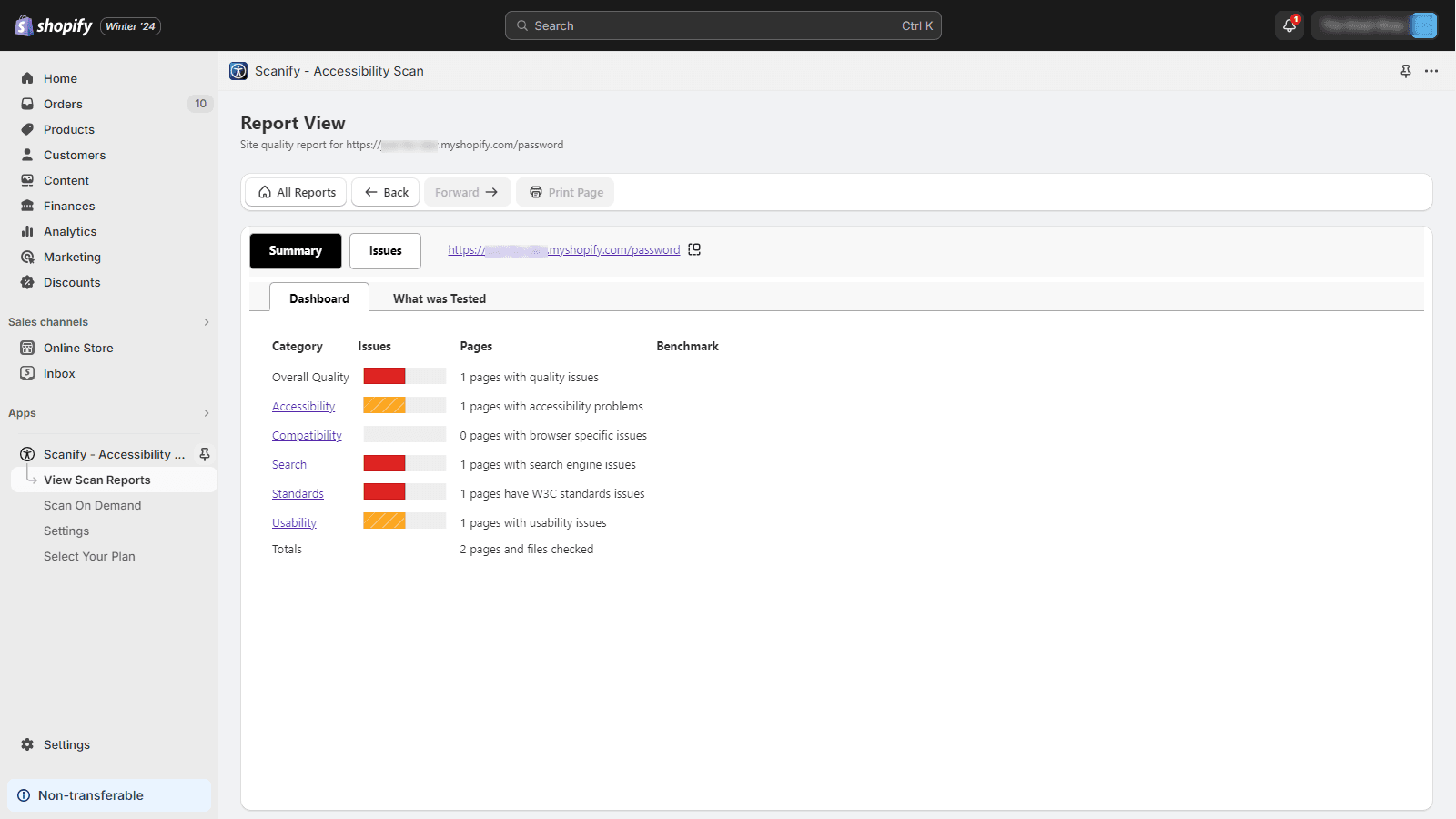Open Scan On Demand page

[92, 505]
